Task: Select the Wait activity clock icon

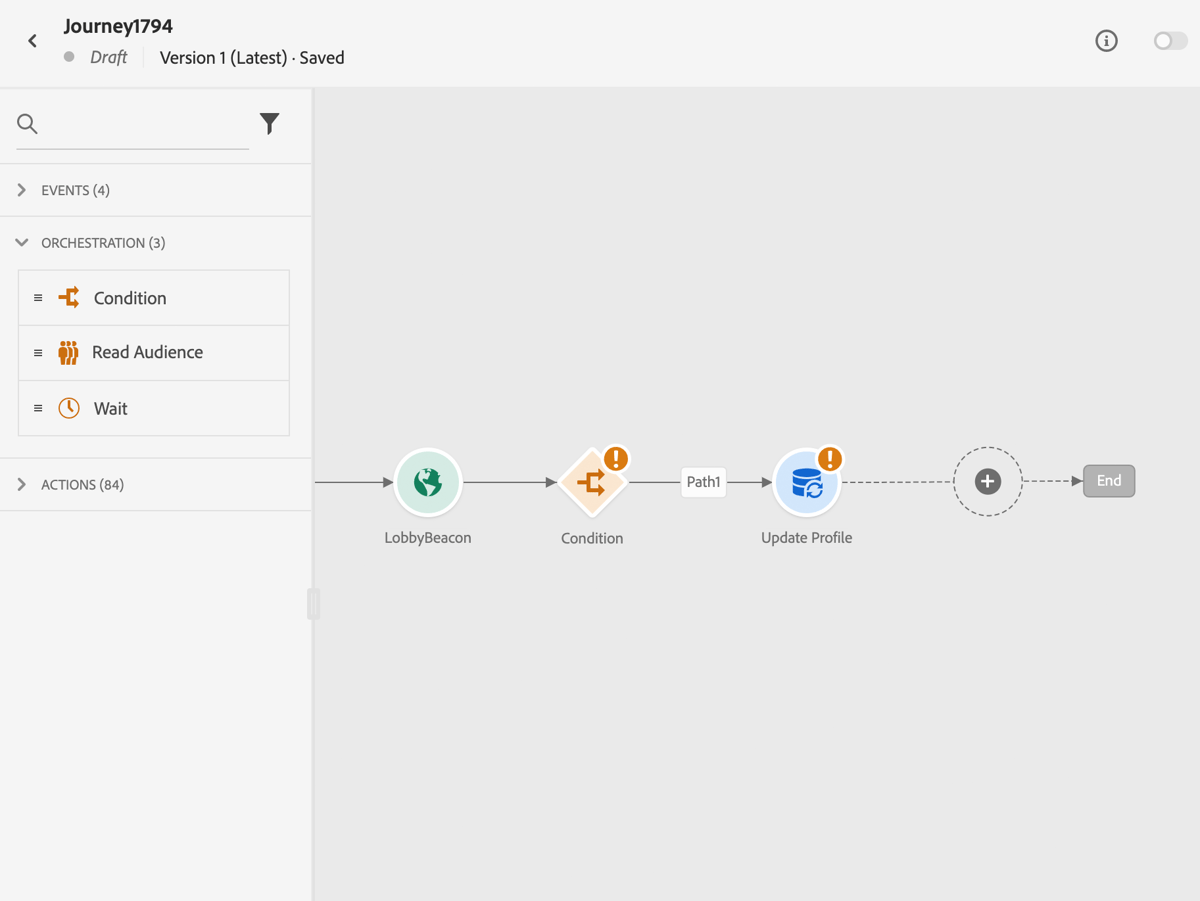Action: (69, 408)
